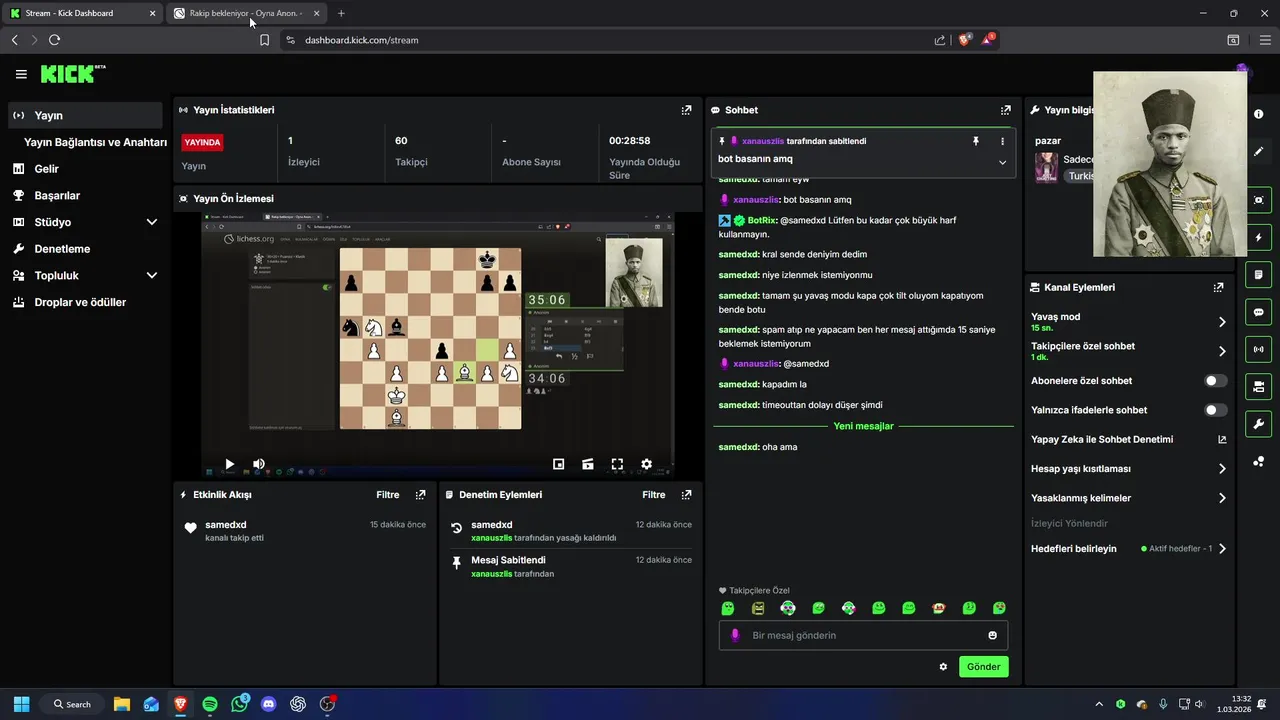Click samedxd username in Etkinlik Akışı
This screenshot has height=720, width=1280.
tap(226, 525)
